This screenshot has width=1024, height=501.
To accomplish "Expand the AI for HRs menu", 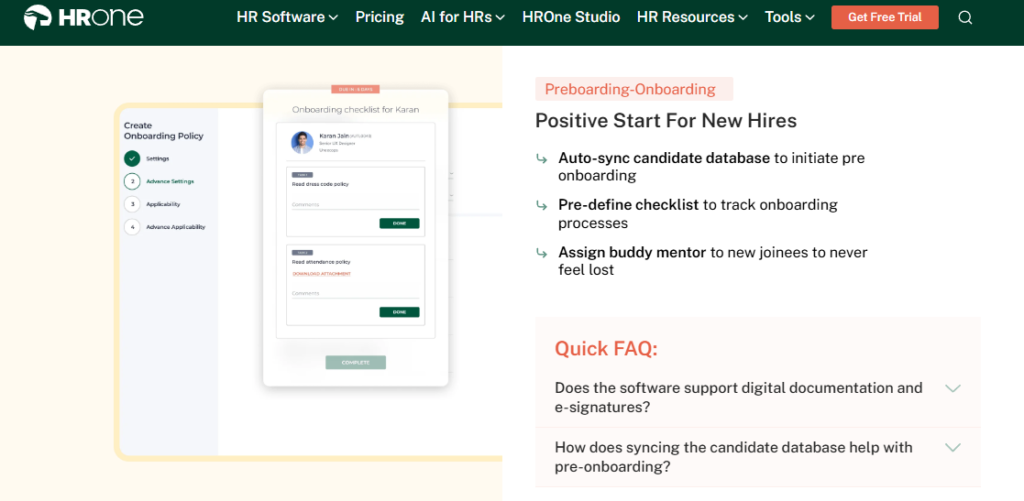I will (463, 17).
